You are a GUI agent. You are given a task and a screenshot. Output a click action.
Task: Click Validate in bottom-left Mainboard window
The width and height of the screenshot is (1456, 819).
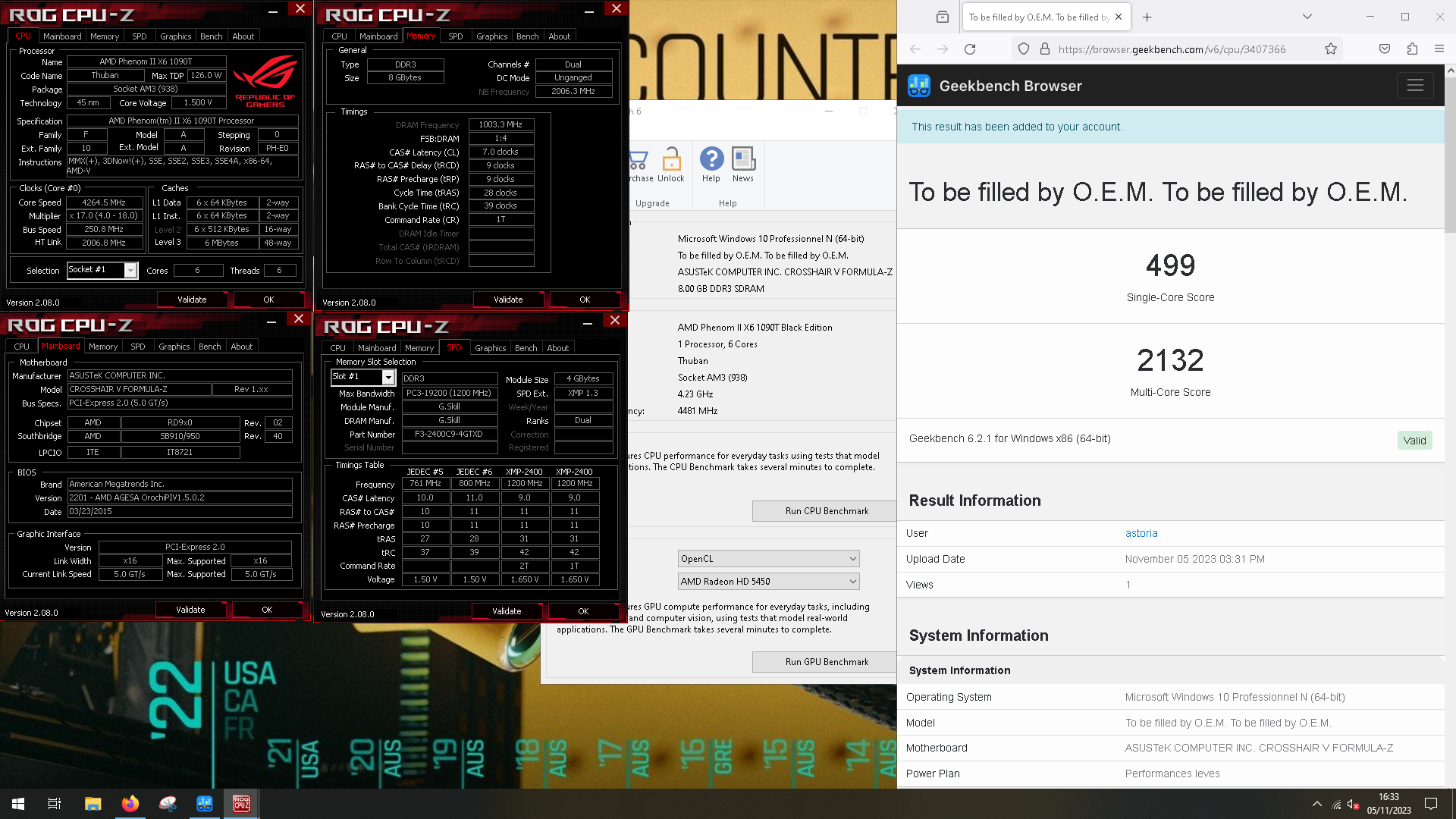(190, 610)
